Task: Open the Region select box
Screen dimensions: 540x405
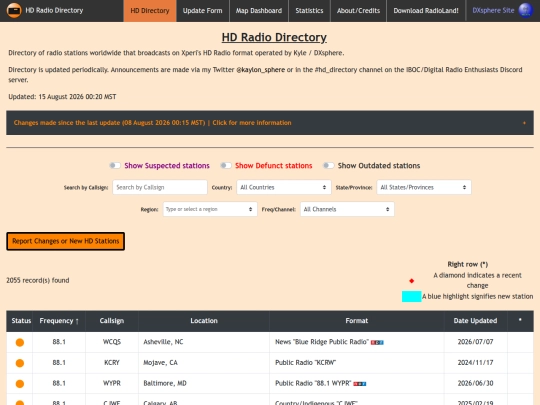Action: click(210, 209)
